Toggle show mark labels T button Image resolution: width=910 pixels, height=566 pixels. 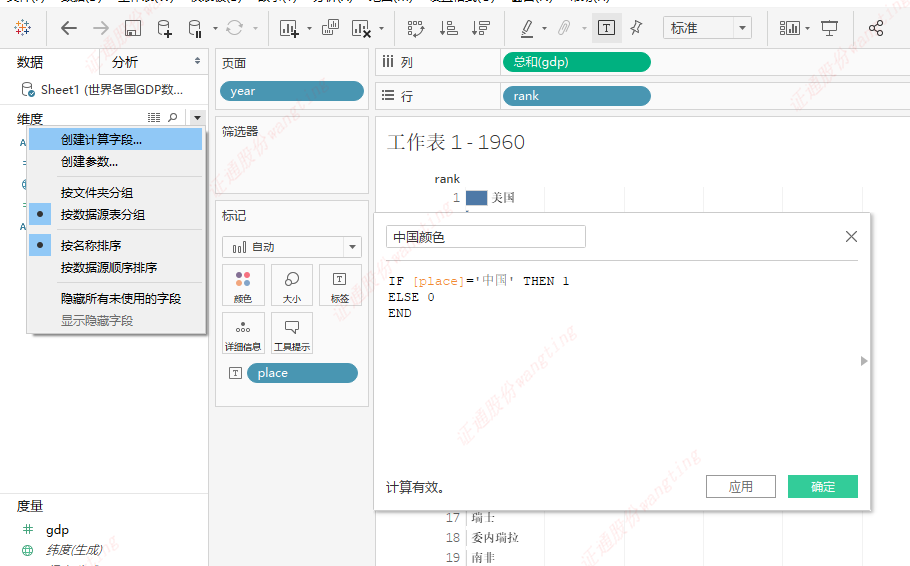606,28
